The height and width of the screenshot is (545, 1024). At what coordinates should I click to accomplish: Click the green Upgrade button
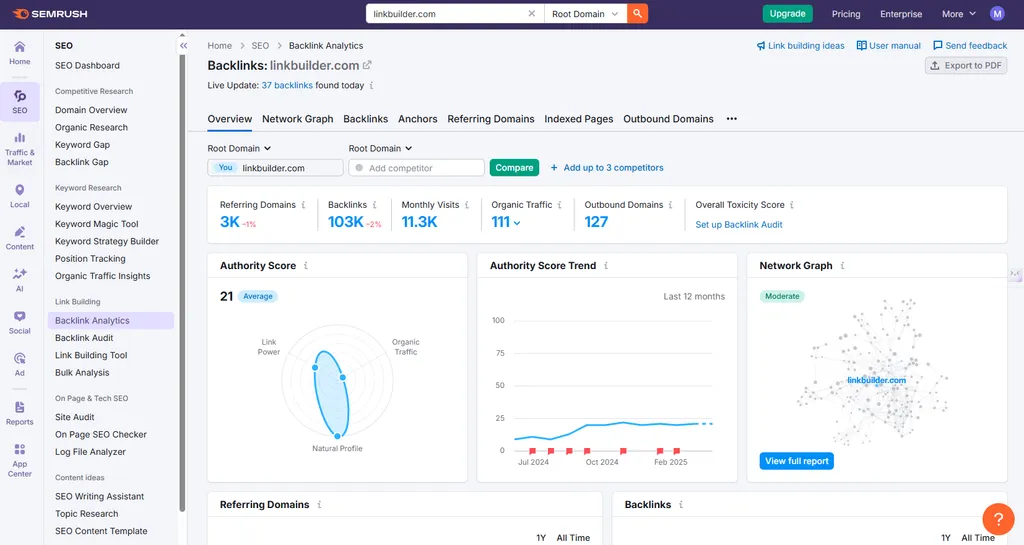tap(788, 14)
